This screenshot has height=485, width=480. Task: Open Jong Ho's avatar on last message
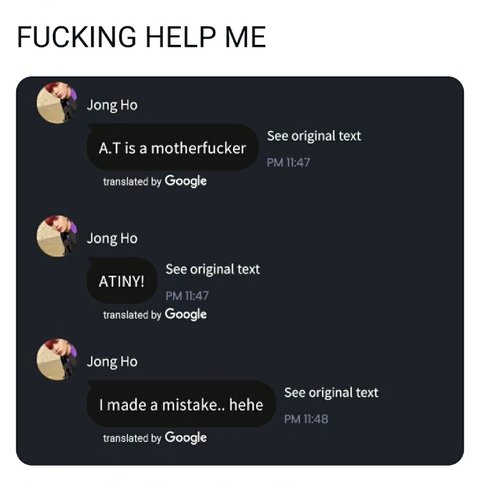pyautogui.click(x=57, y=360)
